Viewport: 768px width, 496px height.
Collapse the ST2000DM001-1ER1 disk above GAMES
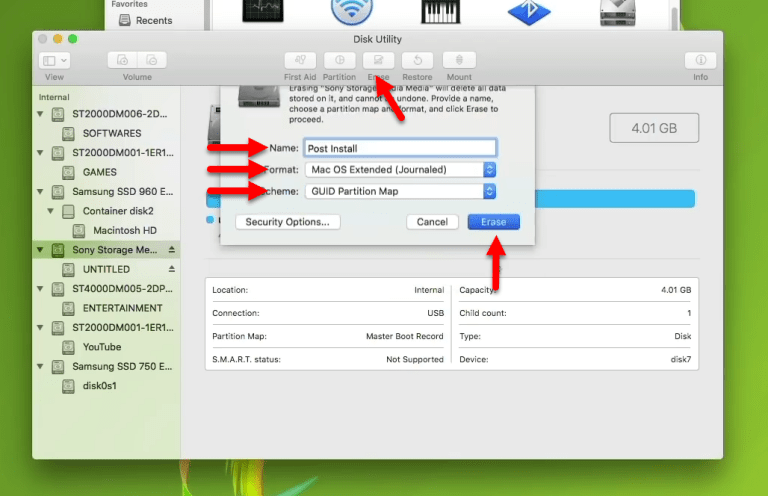40,153
